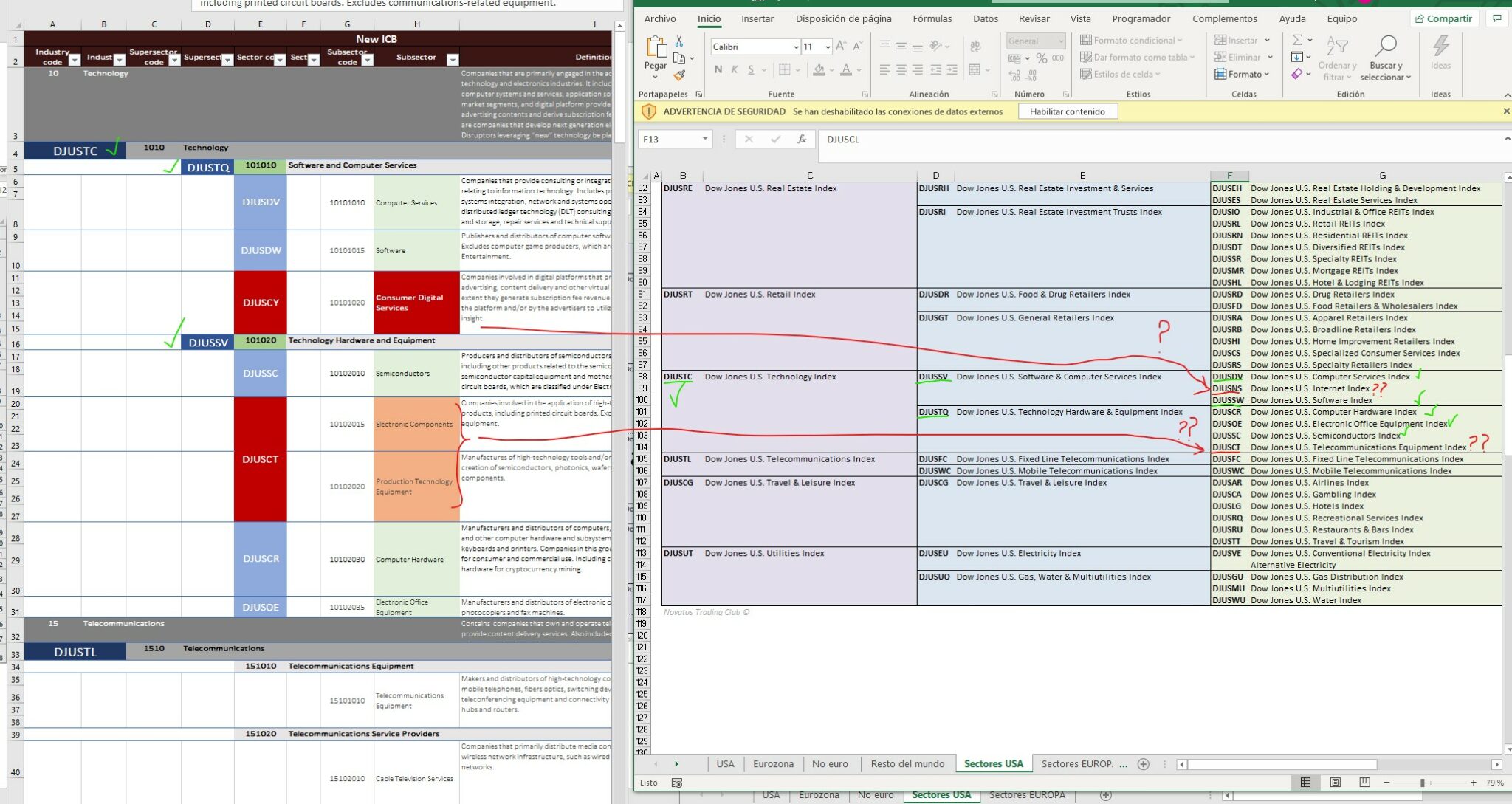Click the Habilitar contenido button

coord(1067,111)
